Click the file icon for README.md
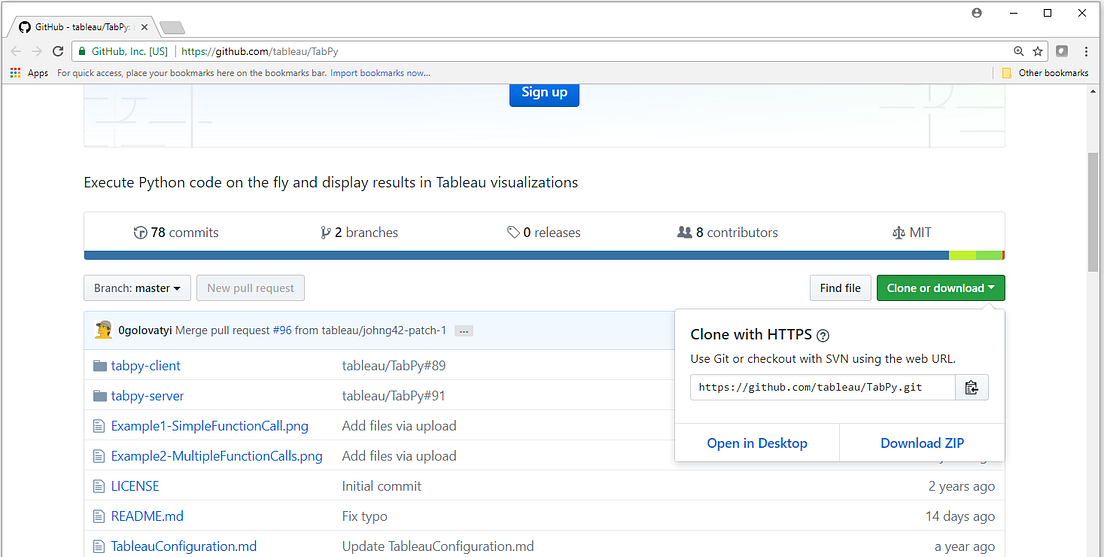This screenshot has height=557, width=1104. click(x=99, y=516)
